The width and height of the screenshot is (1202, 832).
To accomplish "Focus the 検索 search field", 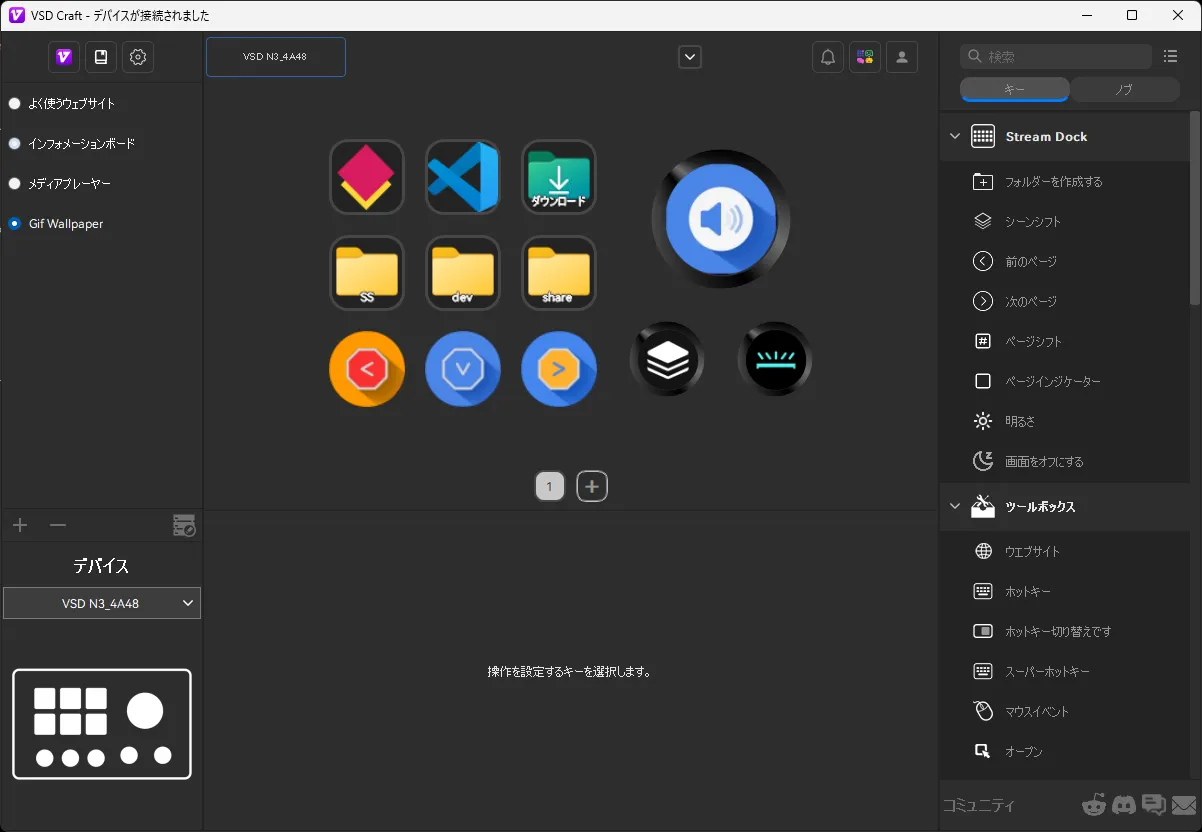I will tap(1056, 57).
